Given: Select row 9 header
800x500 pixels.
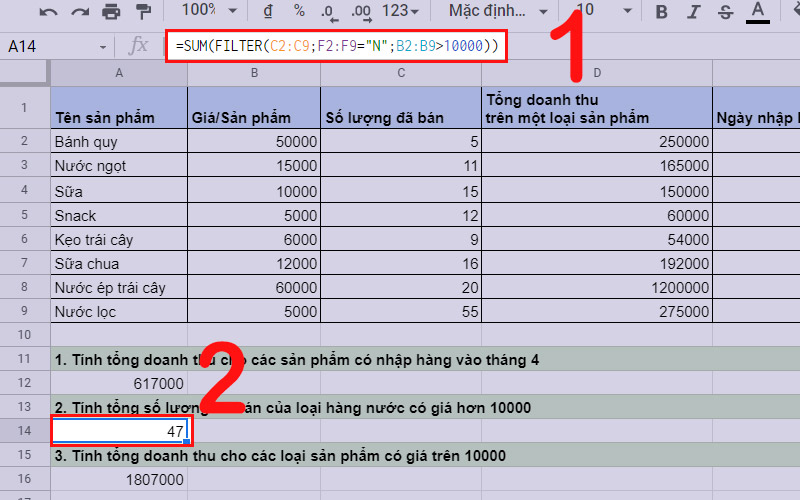Looking at the screenshot, I should 25,310.
